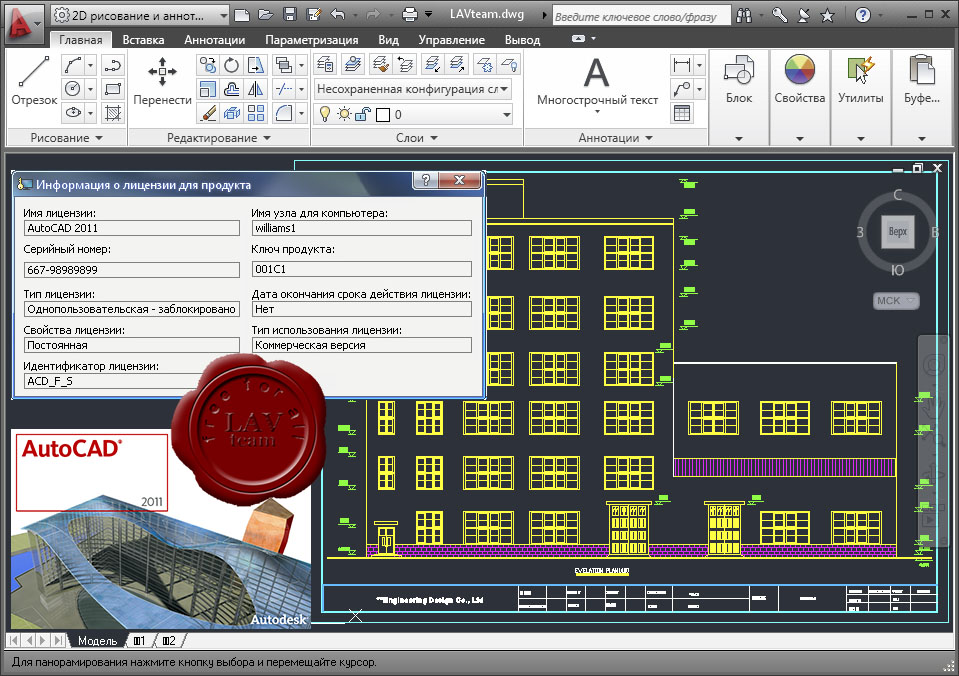The image size is (959, 676).
Task: Toggle layer 0 freeze sun icon
Action: [344, 114]
